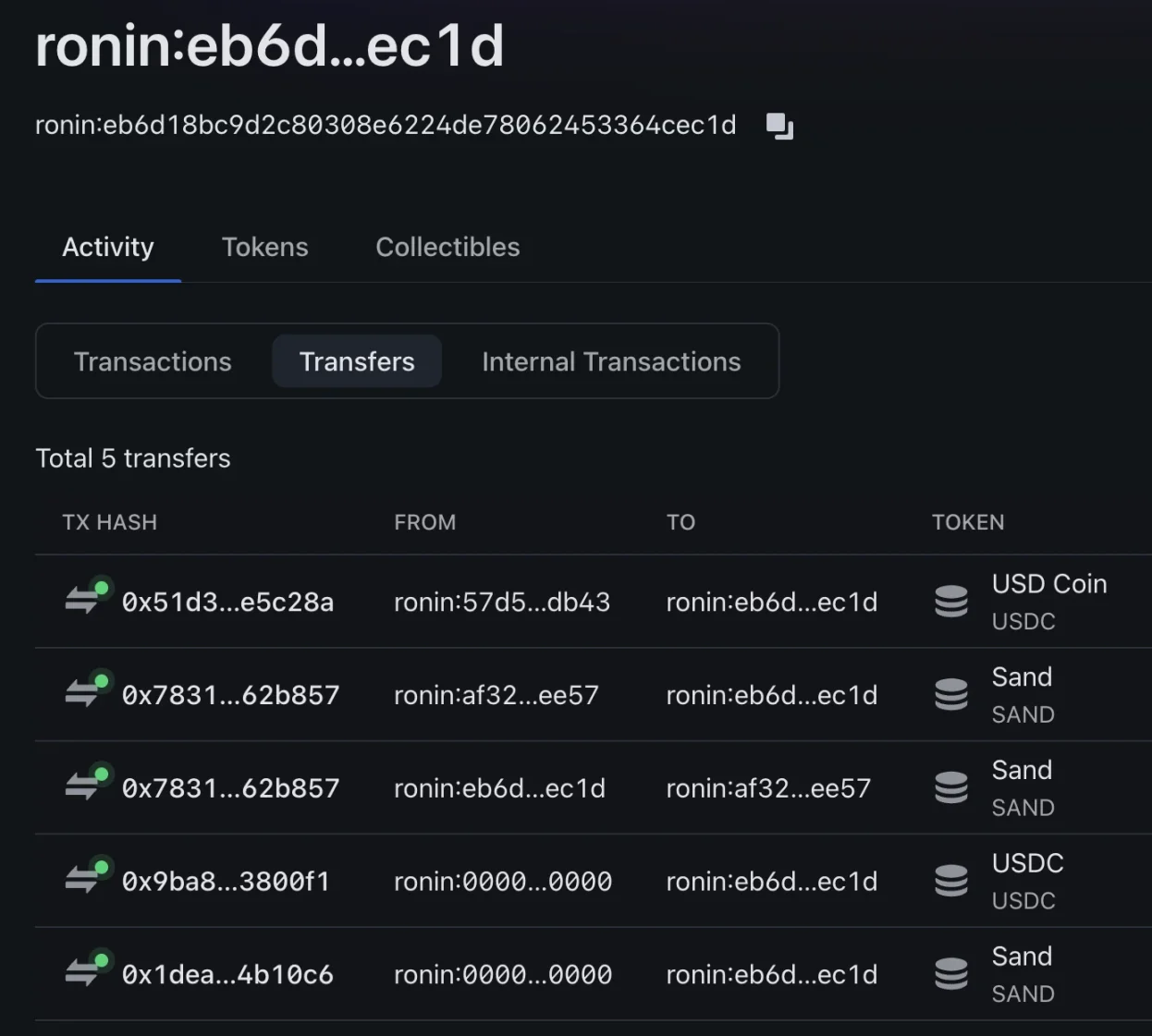Switch to the Transactions filter
The height and width of the screenshot is (1036, 1152).
click(x=153, y=361)
